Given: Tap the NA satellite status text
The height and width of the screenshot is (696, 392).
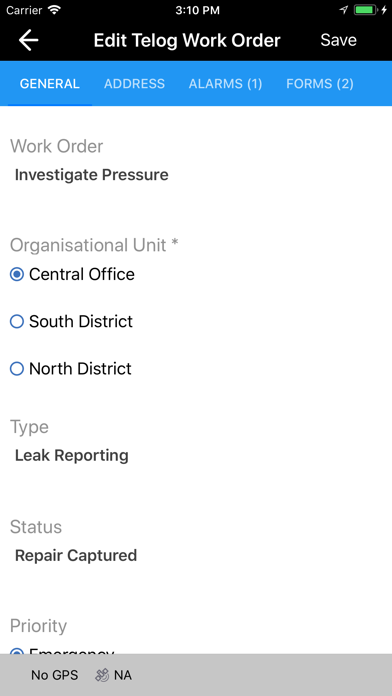Looking at the screenshot, I should [123, 675].
